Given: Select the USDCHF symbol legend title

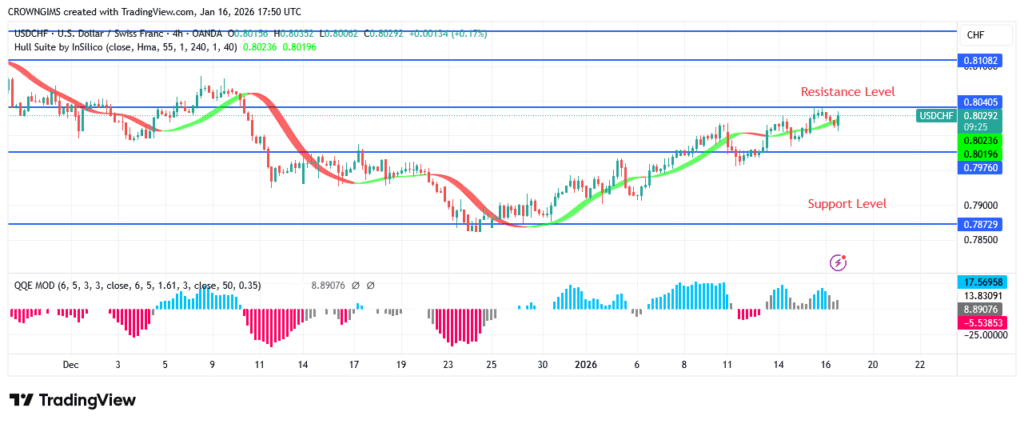Looking at the screenshot, I should [118, 33].
